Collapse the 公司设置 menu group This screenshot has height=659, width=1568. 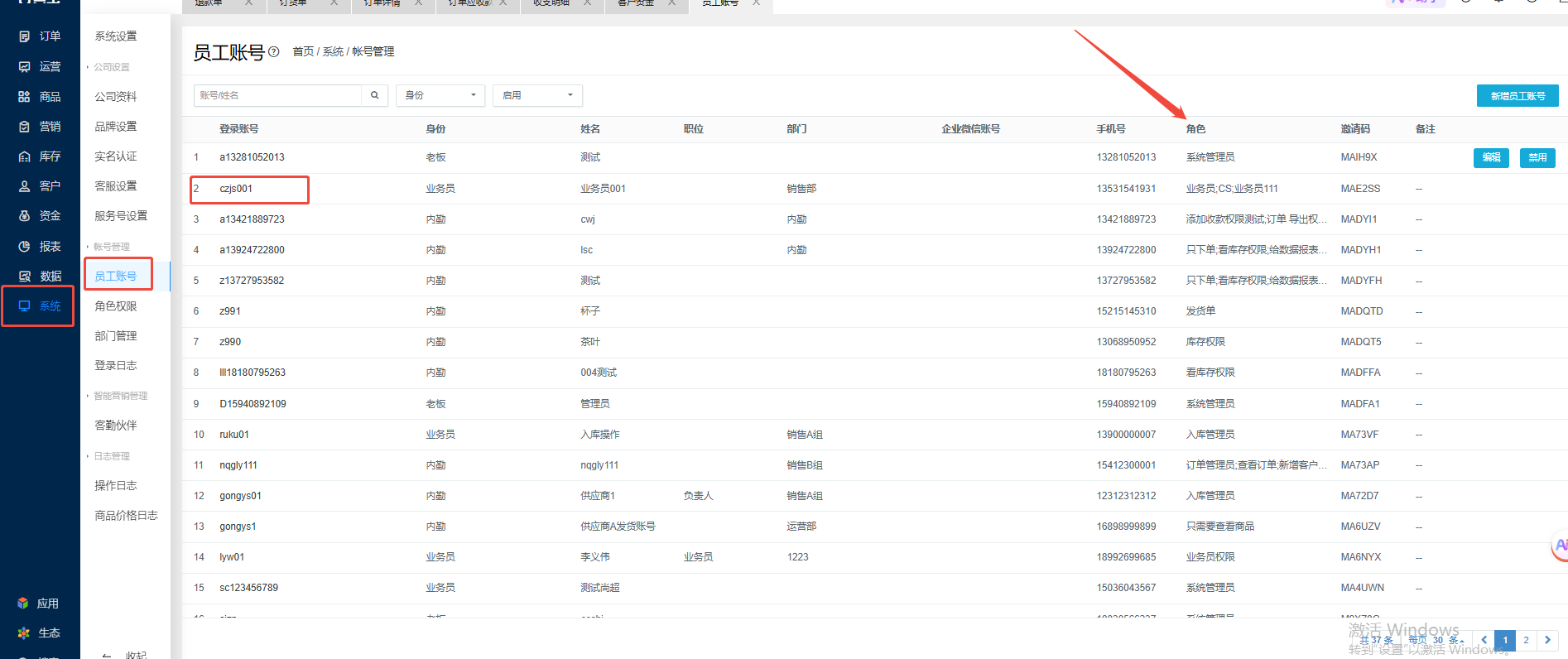(108, 67)
